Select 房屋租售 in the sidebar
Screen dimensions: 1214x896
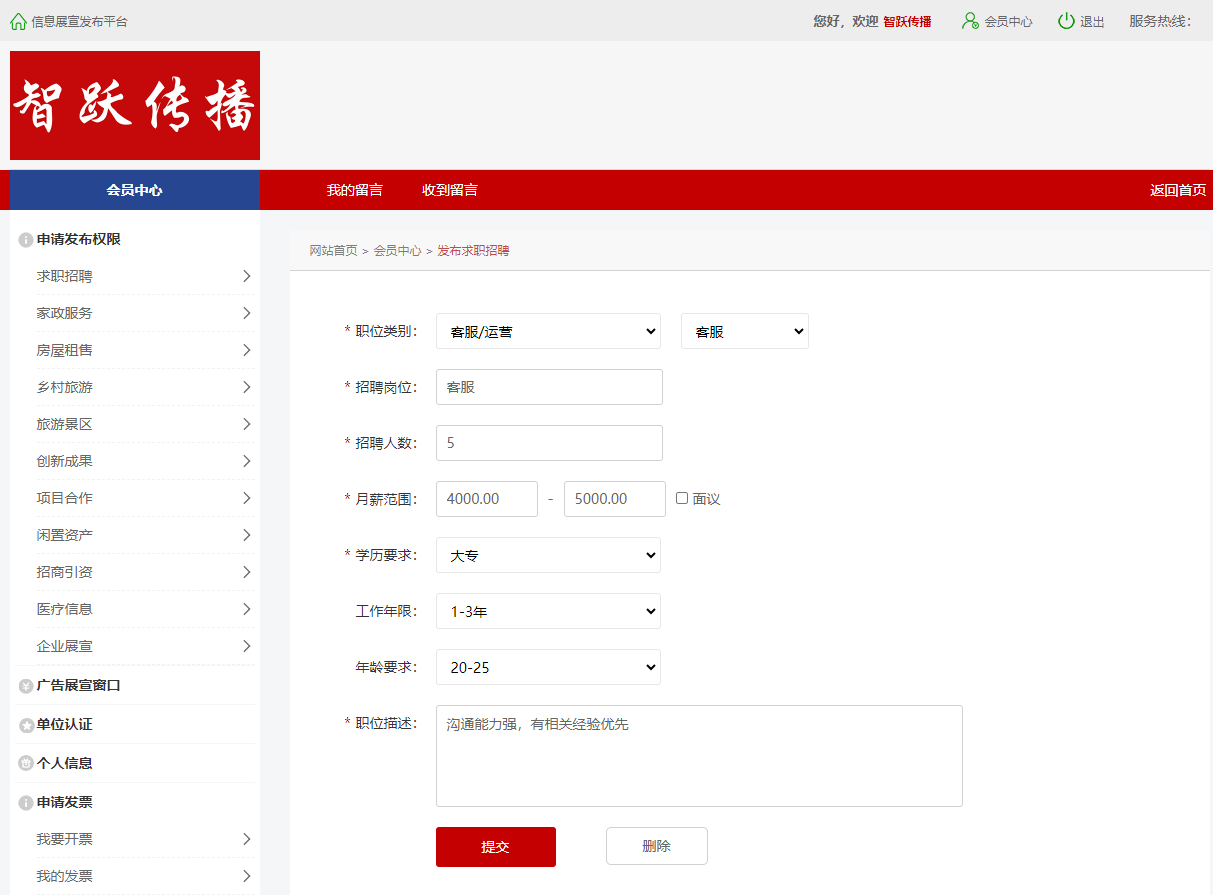point(65,350)
